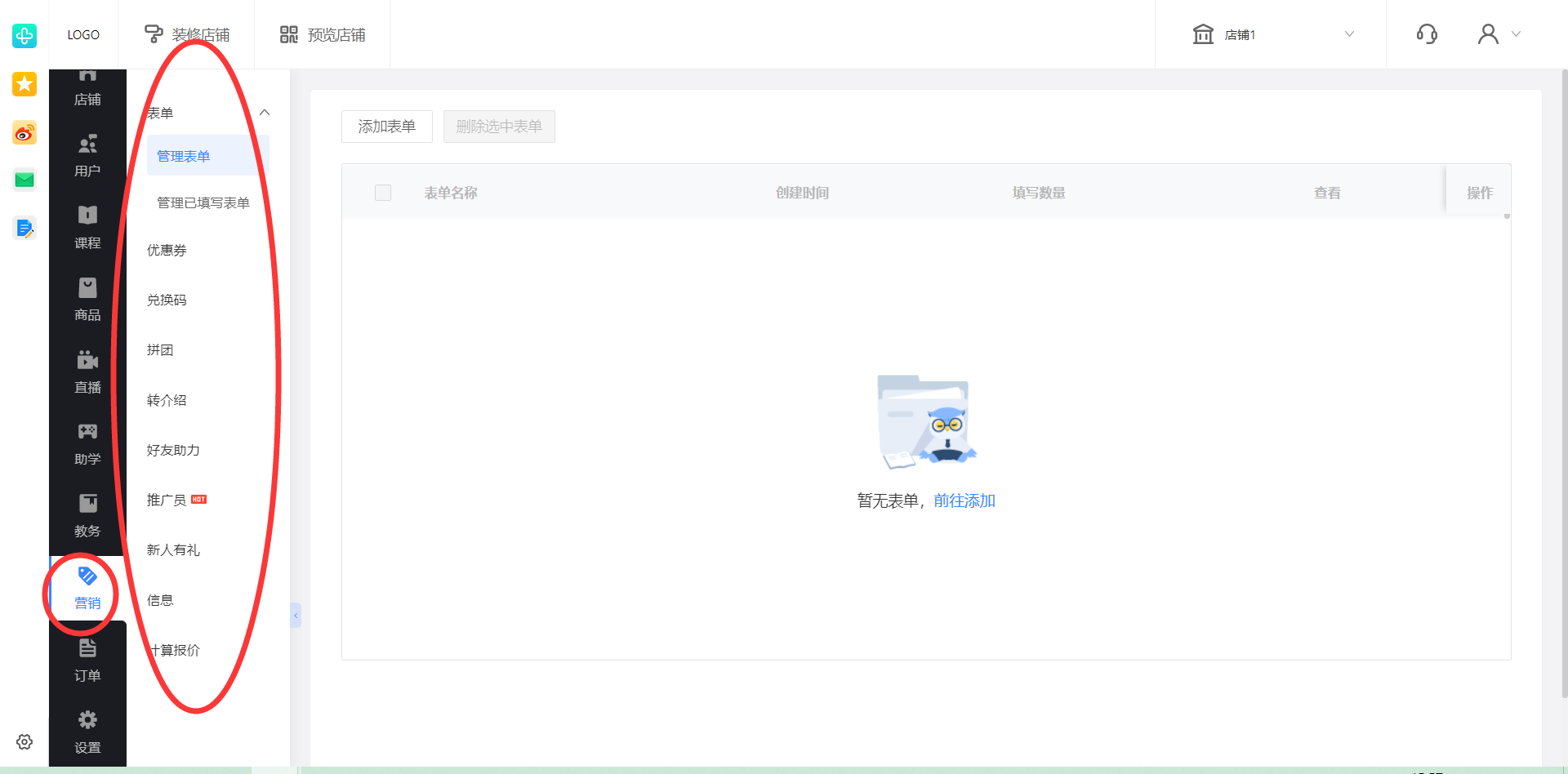Viewport: 1568px width, 774px height.
Task: Click the Weibo icon in left strip
Action: [24, 133]
